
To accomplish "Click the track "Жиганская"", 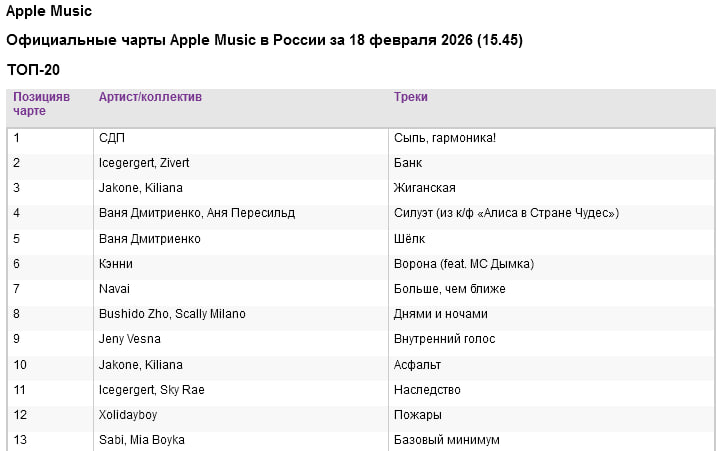I will 425,188.
